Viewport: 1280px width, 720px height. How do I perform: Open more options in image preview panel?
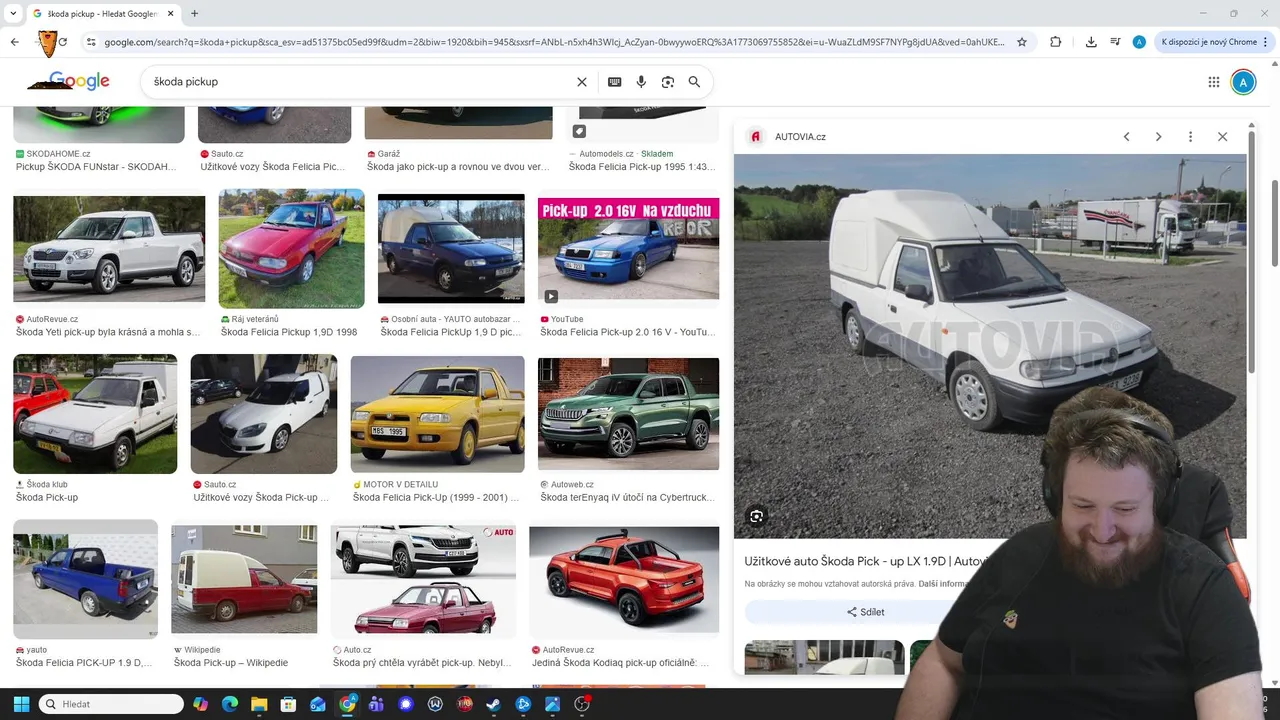1190,137
